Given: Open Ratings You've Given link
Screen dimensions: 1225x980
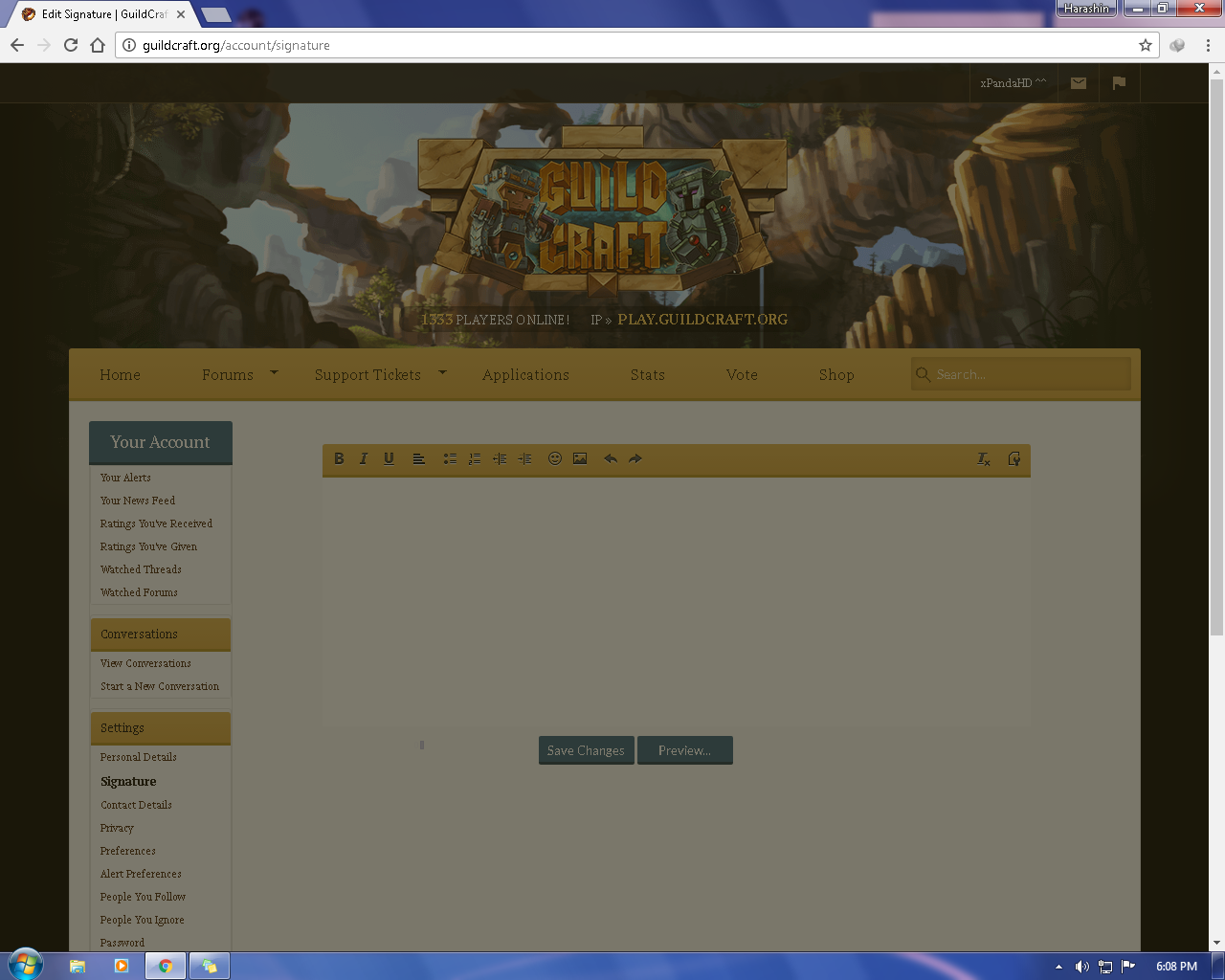Looking at the screenshot, I should (148, 546).
